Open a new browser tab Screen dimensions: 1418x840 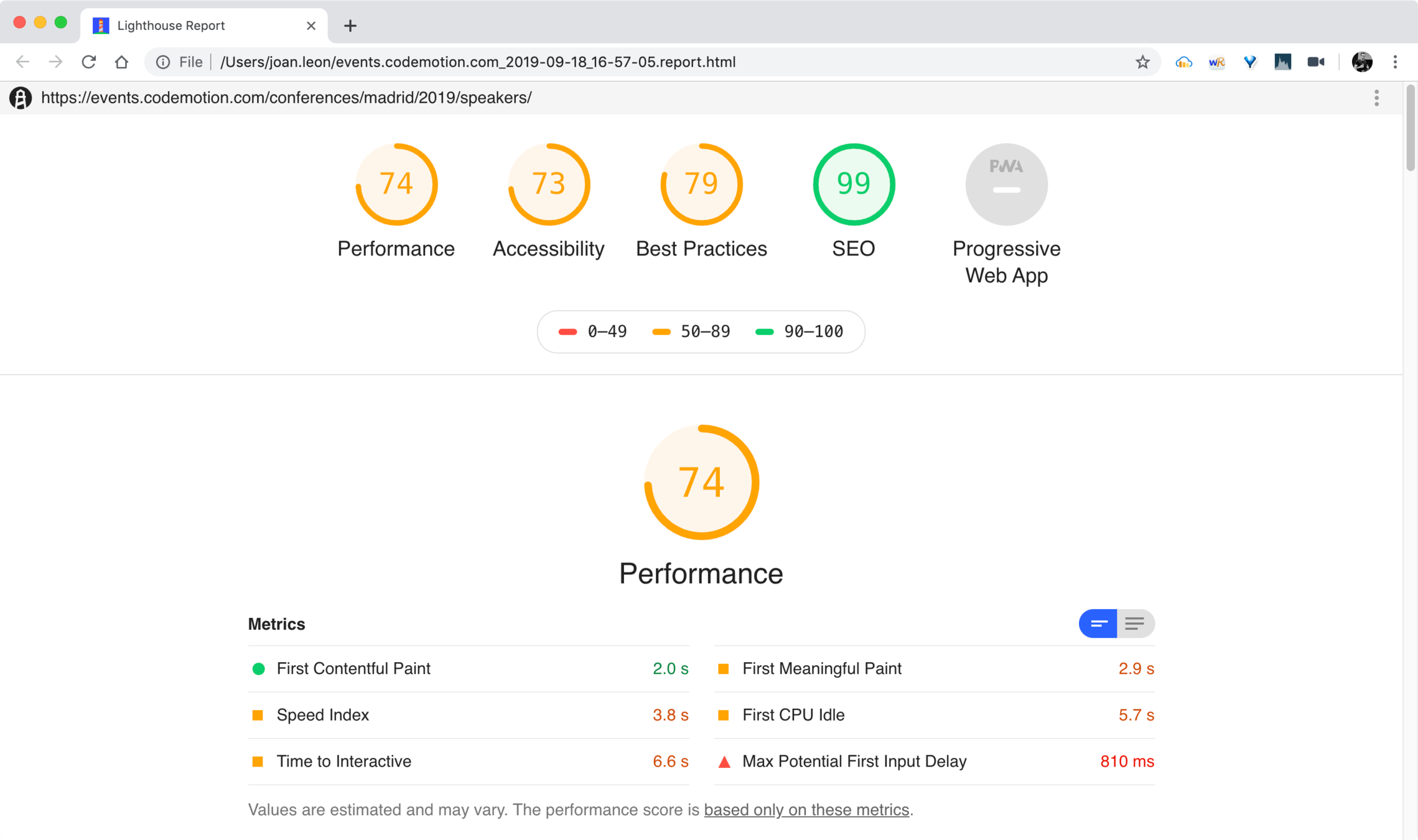pos(350,26)
